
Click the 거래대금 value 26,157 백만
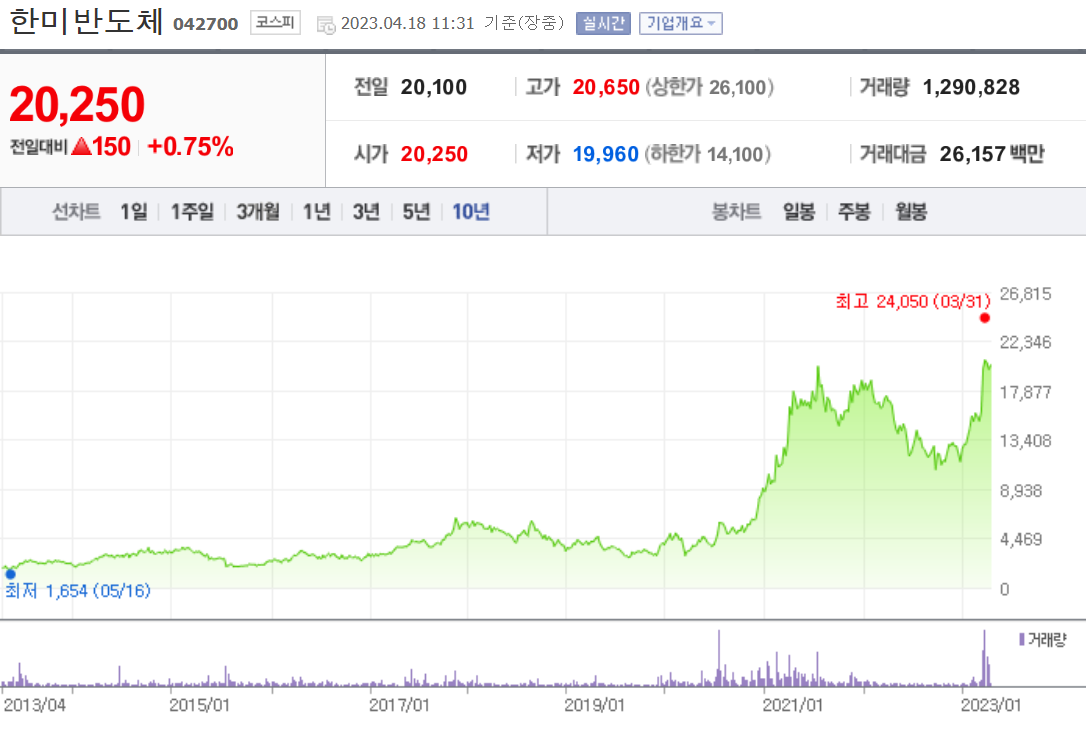pos(992,154)
